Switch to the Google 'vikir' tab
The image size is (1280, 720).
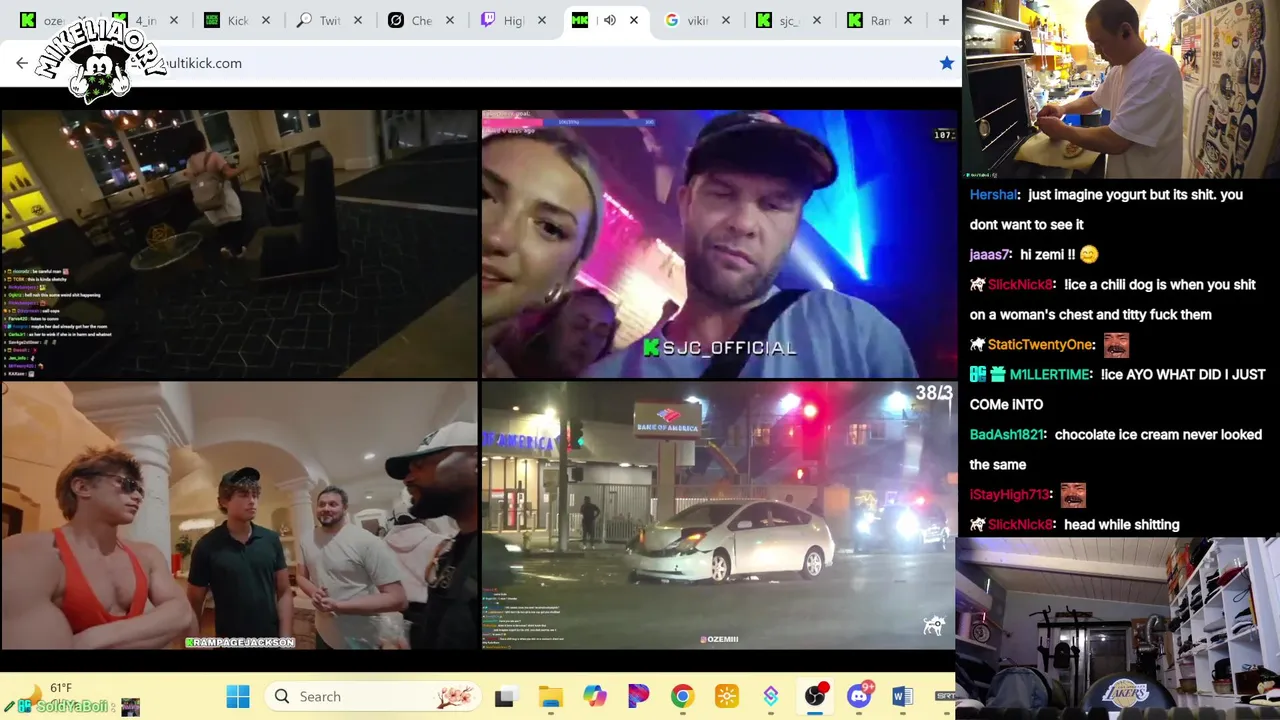[697, 20]
